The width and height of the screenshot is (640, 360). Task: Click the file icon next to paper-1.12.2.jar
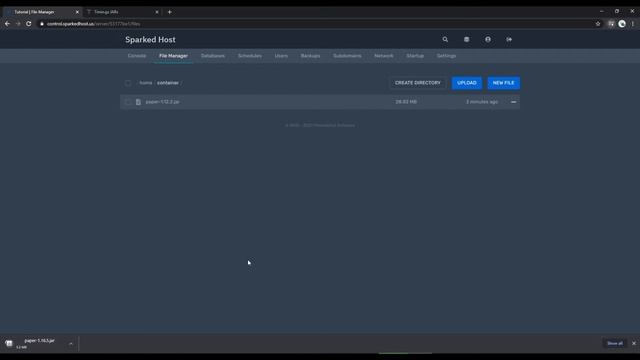coord(138,102)
